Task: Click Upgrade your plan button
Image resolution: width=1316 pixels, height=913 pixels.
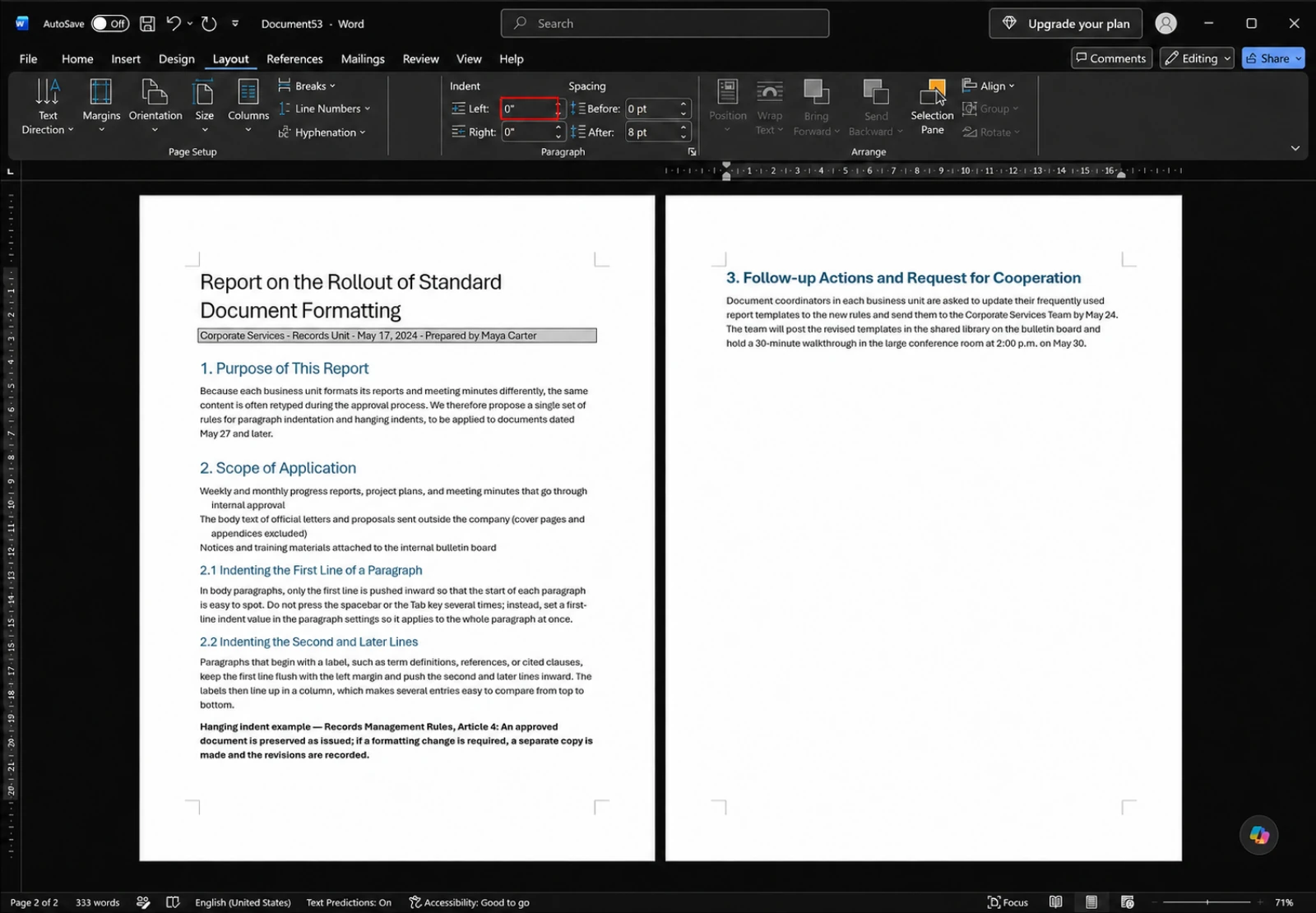Action: tap(1066, 24)
